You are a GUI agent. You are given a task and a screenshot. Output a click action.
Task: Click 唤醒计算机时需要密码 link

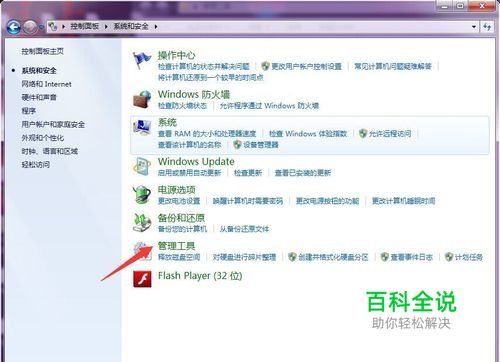point(248,201)
